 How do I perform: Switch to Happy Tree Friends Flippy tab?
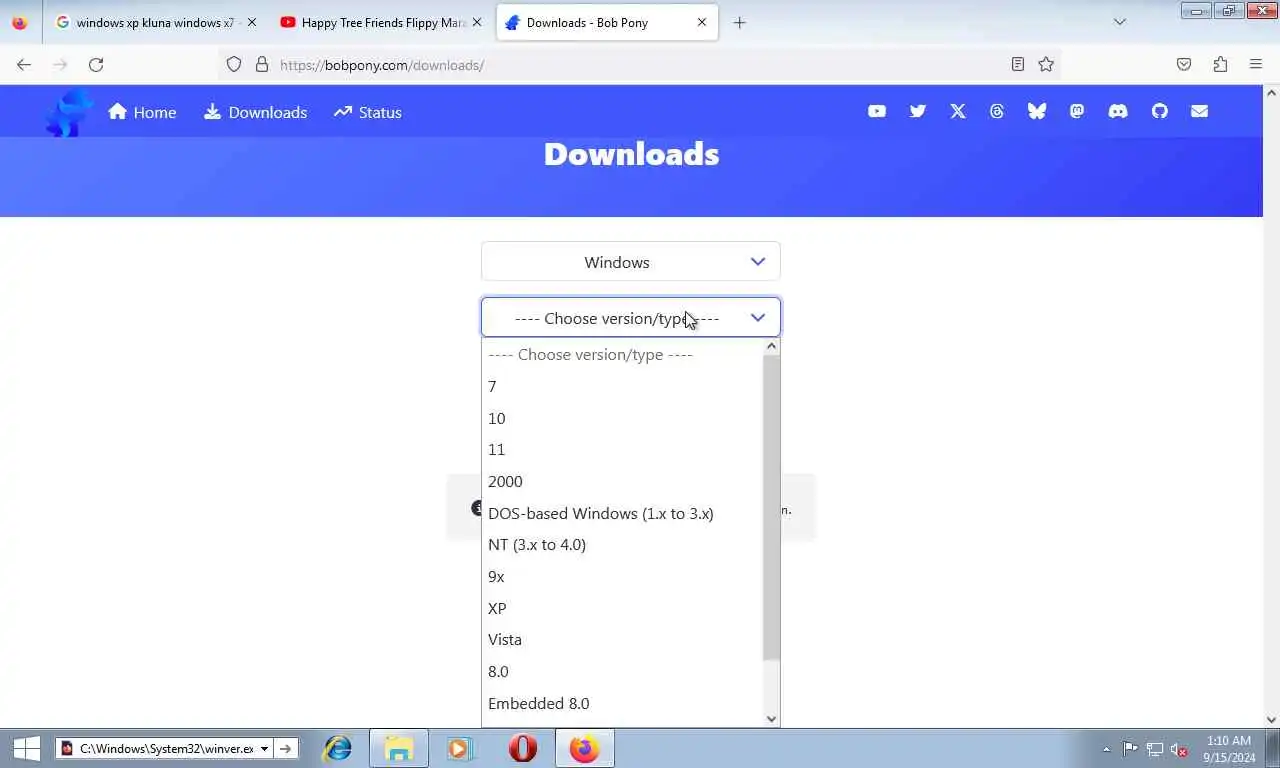381,22
